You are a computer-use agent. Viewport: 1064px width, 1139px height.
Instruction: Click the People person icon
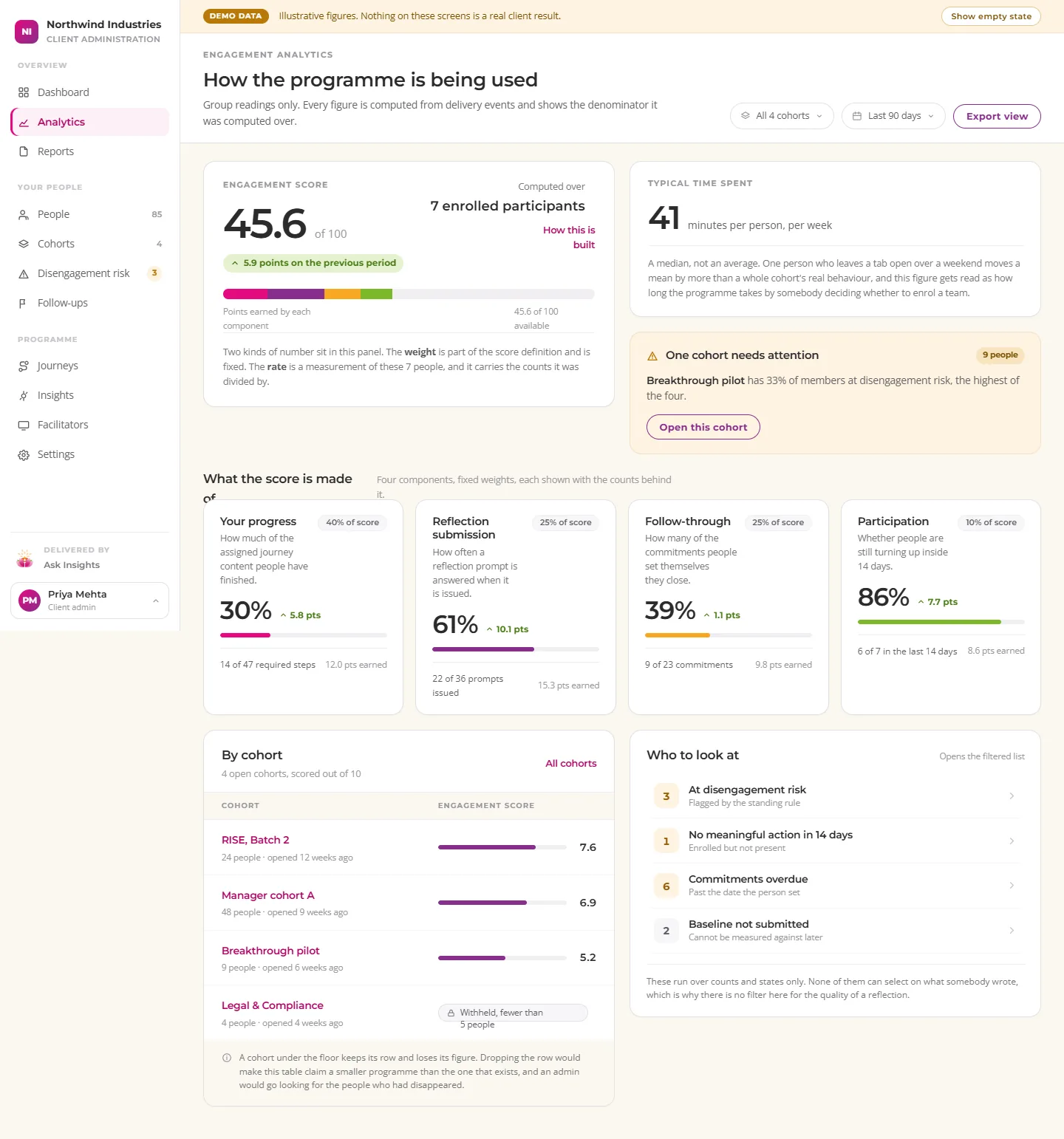click(x=24, y=214)
